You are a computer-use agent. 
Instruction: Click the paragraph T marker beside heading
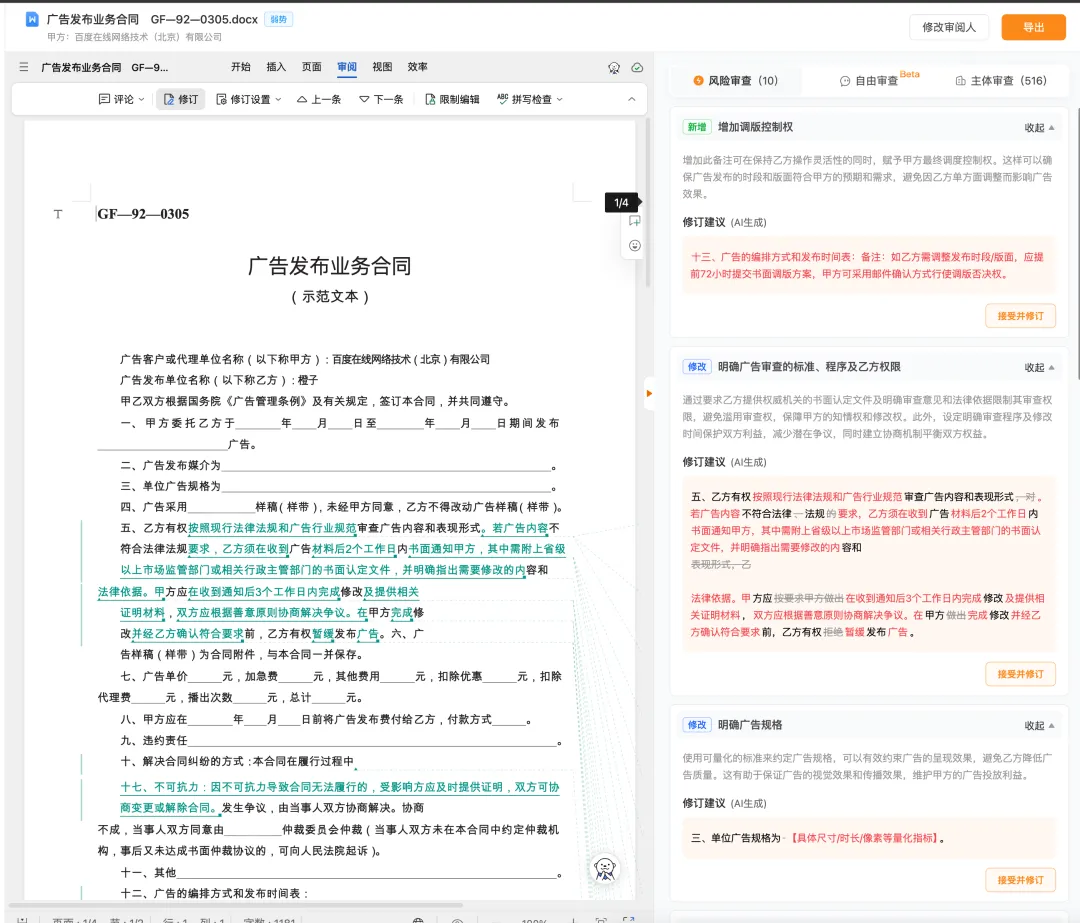pyautogui.click(x=58, y=214)
